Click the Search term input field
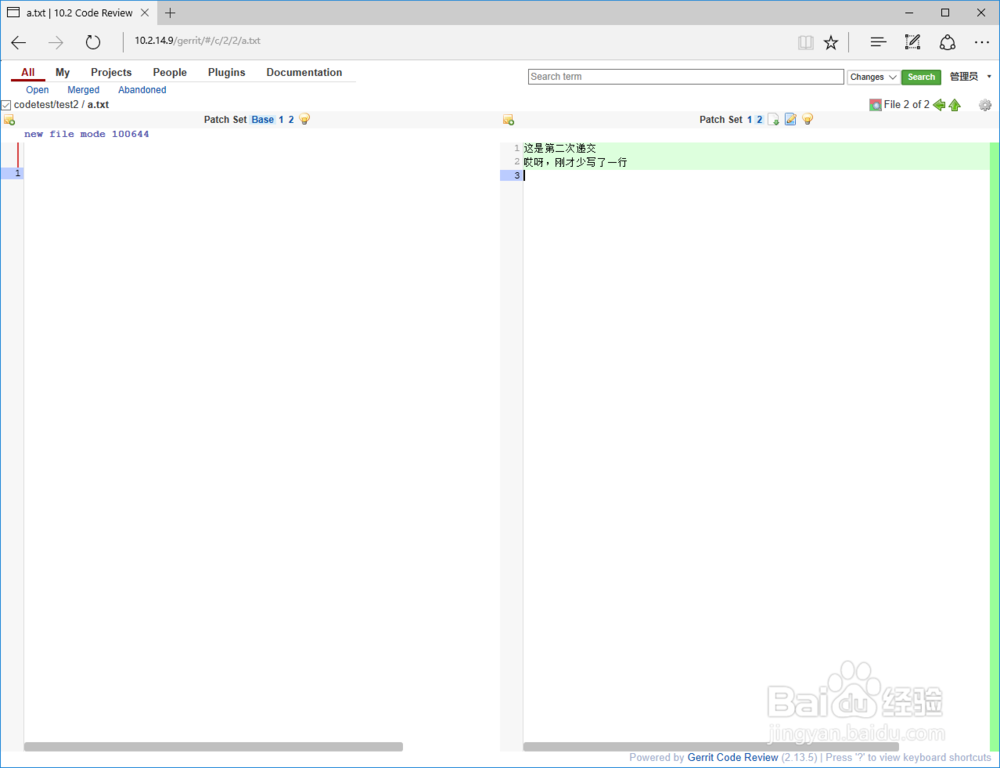This screenshot has height=768, width=1000. click(686, 77)
